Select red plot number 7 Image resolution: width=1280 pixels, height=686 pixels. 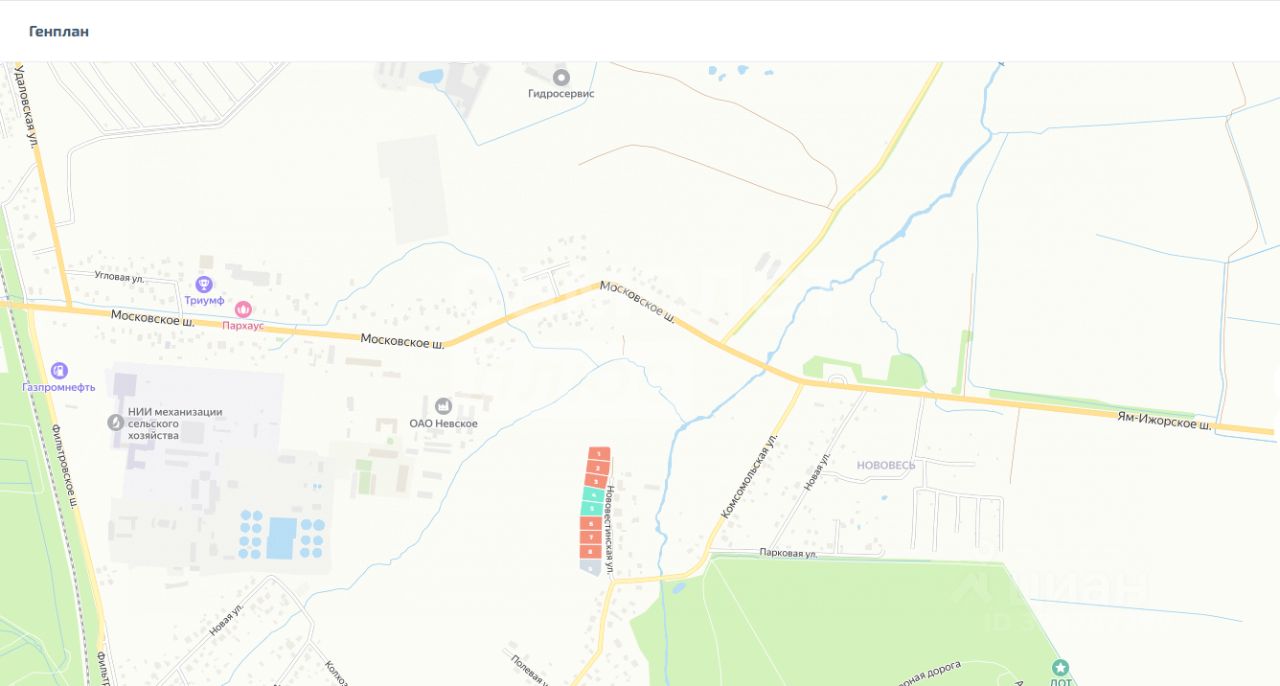(591, 537)
